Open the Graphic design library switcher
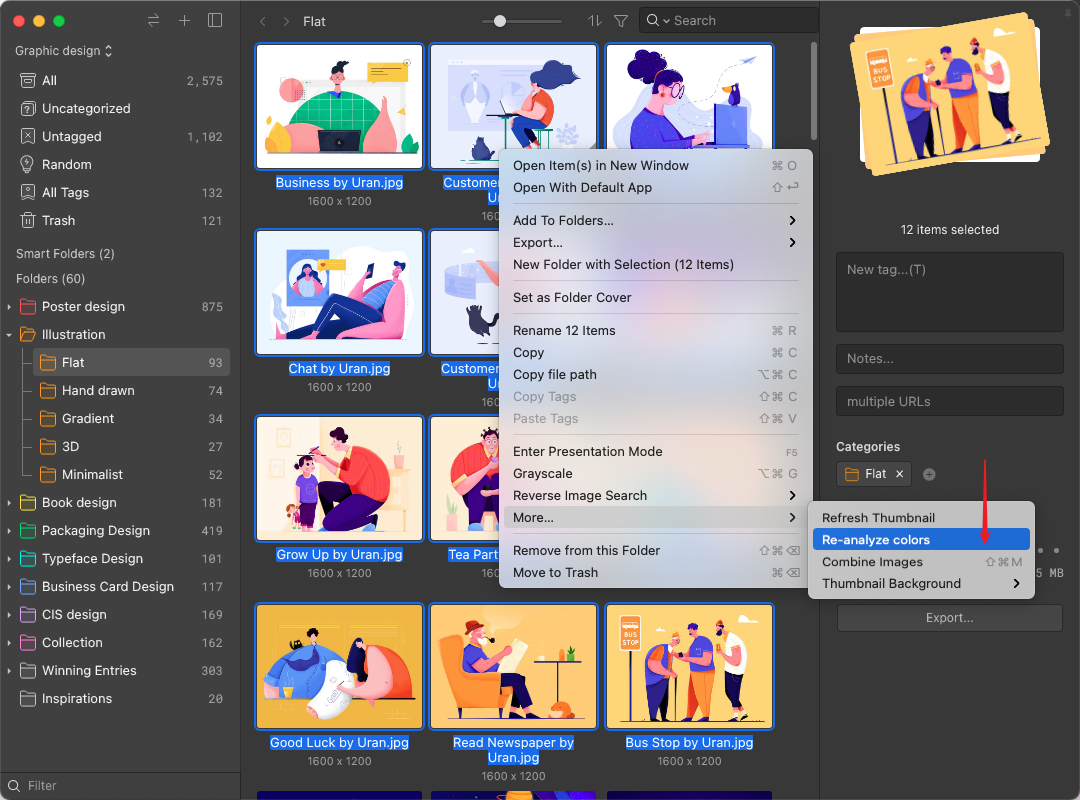Viewport: 1080px width, 800px height. [x=63, y=51]
